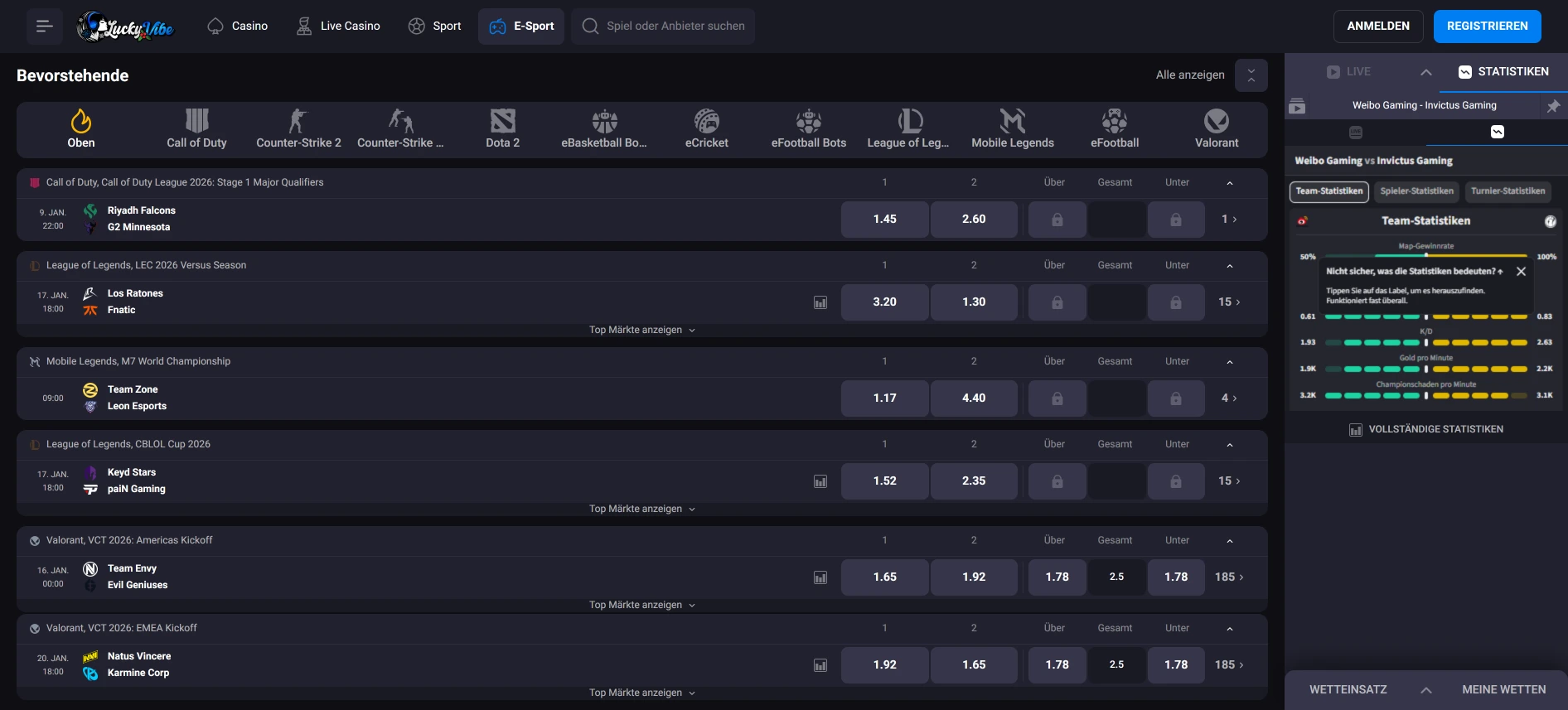Expand the WETTEINSATZ bet slip chevron

pos(1426,690)
